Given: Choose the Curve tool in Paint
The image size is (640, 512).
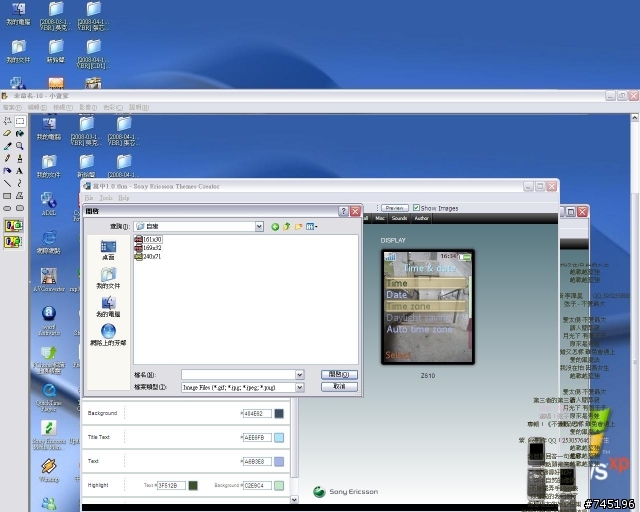Looking at the screenshot, I should click(20, 183).
